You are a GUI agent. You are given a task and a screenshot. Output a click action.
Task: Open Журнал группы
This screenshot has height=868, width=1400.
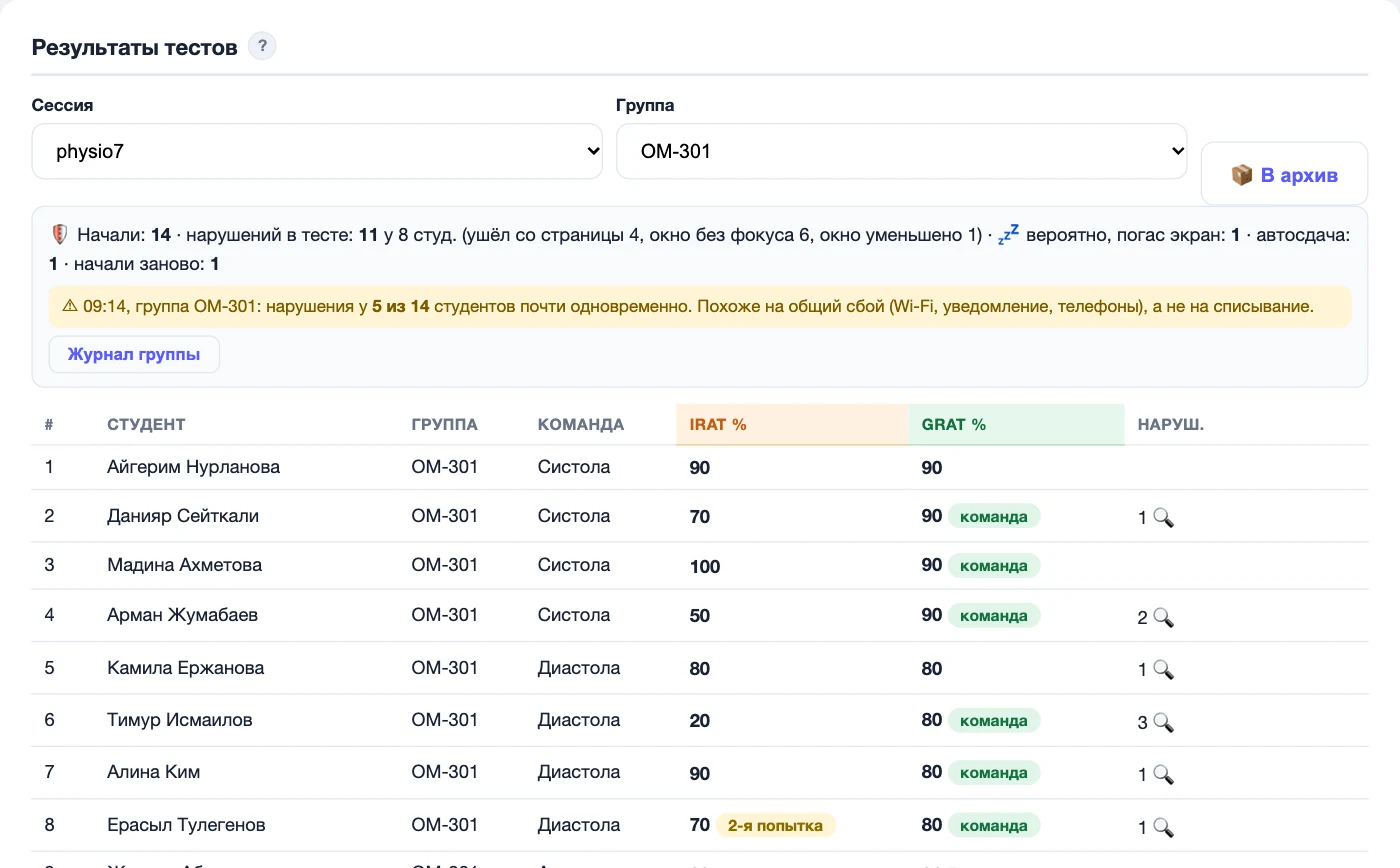pyautogui.click(x=134, y=354)
